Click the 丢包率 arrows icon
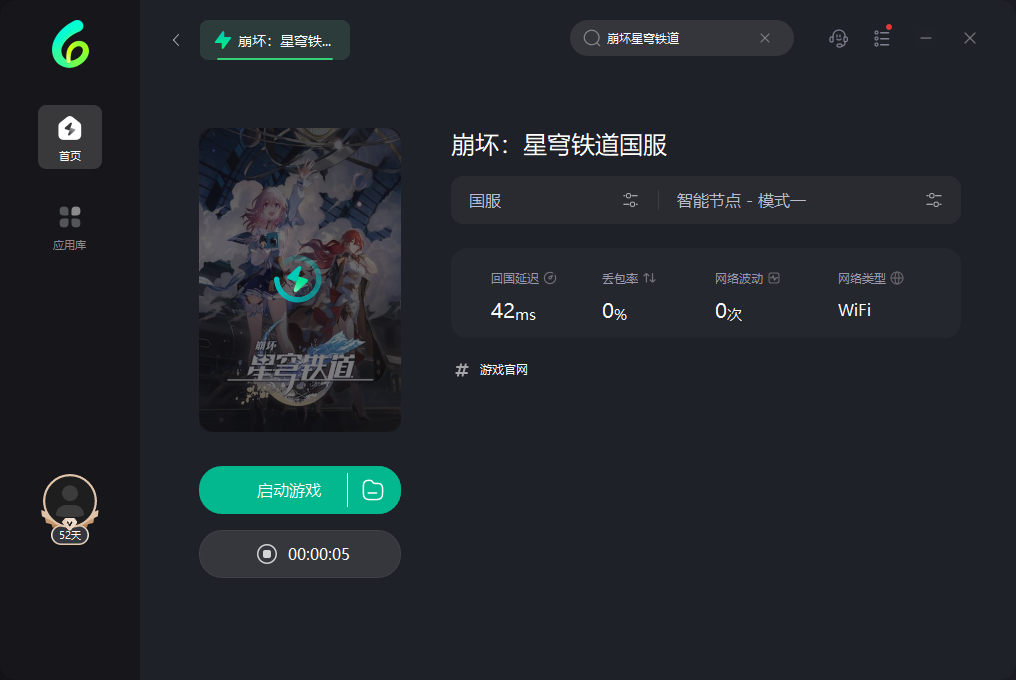 click(x=650, y=278)
